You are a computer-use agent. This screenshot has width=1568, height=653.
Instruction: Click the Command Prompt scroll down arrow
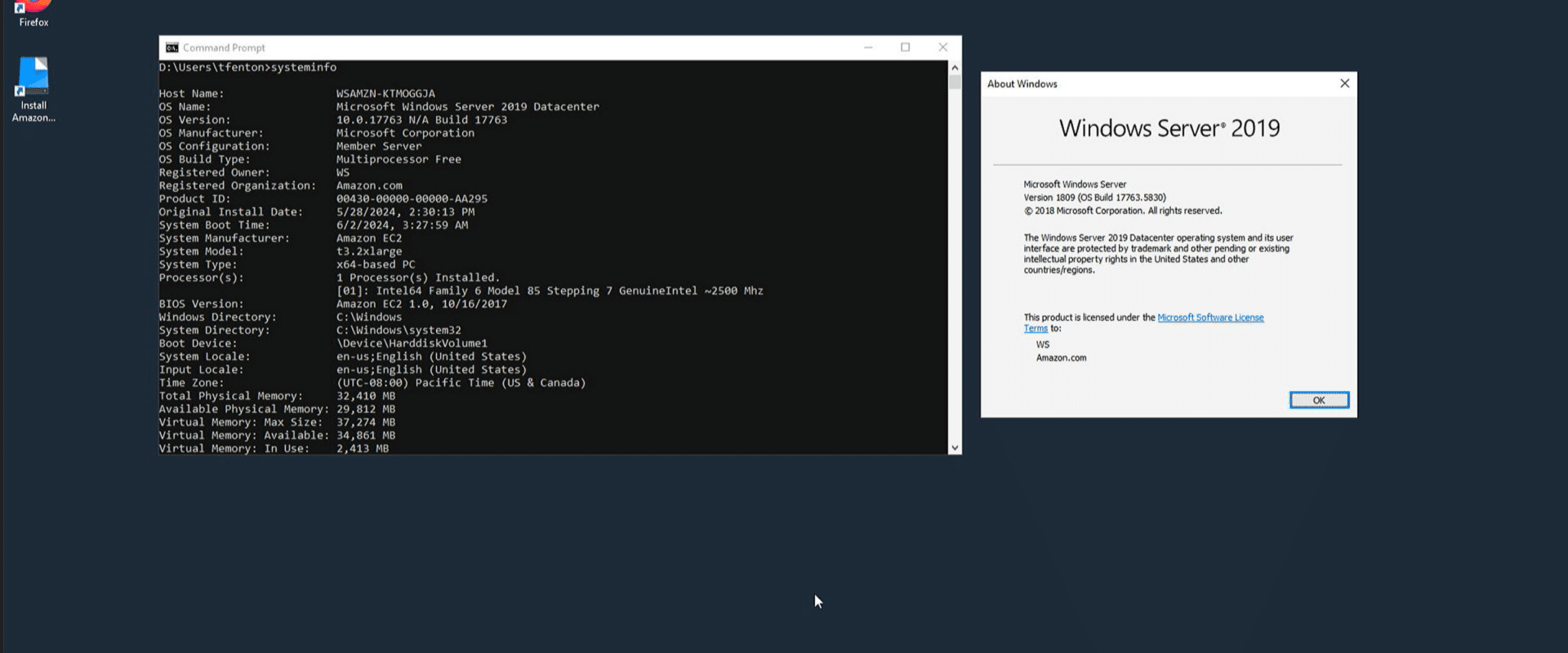pos(955,447)
